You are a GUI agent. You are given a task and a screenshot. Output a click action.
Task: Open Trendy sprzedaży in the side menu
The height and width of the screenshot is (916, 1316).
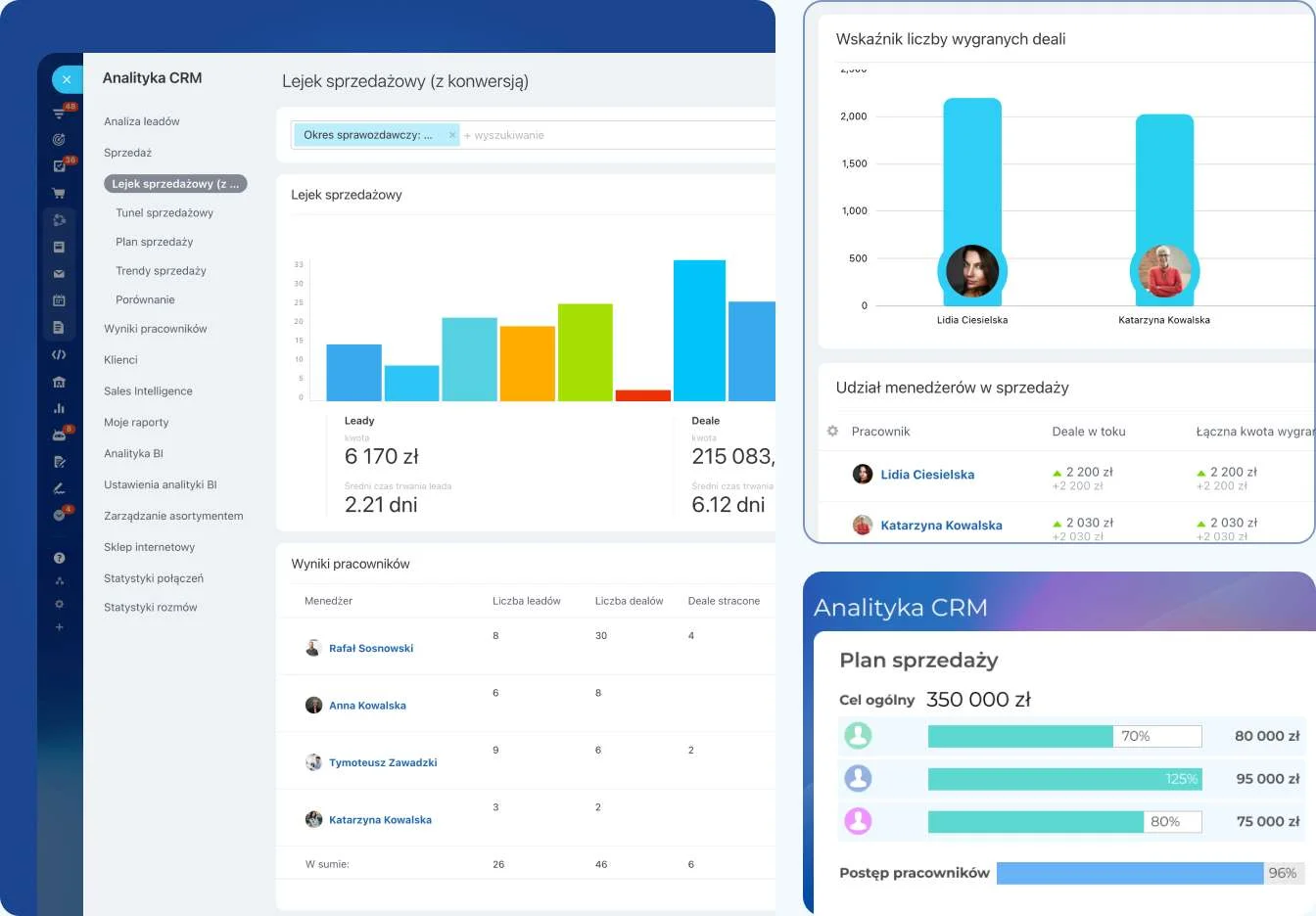pyautogui.click(x=161, y=271)
